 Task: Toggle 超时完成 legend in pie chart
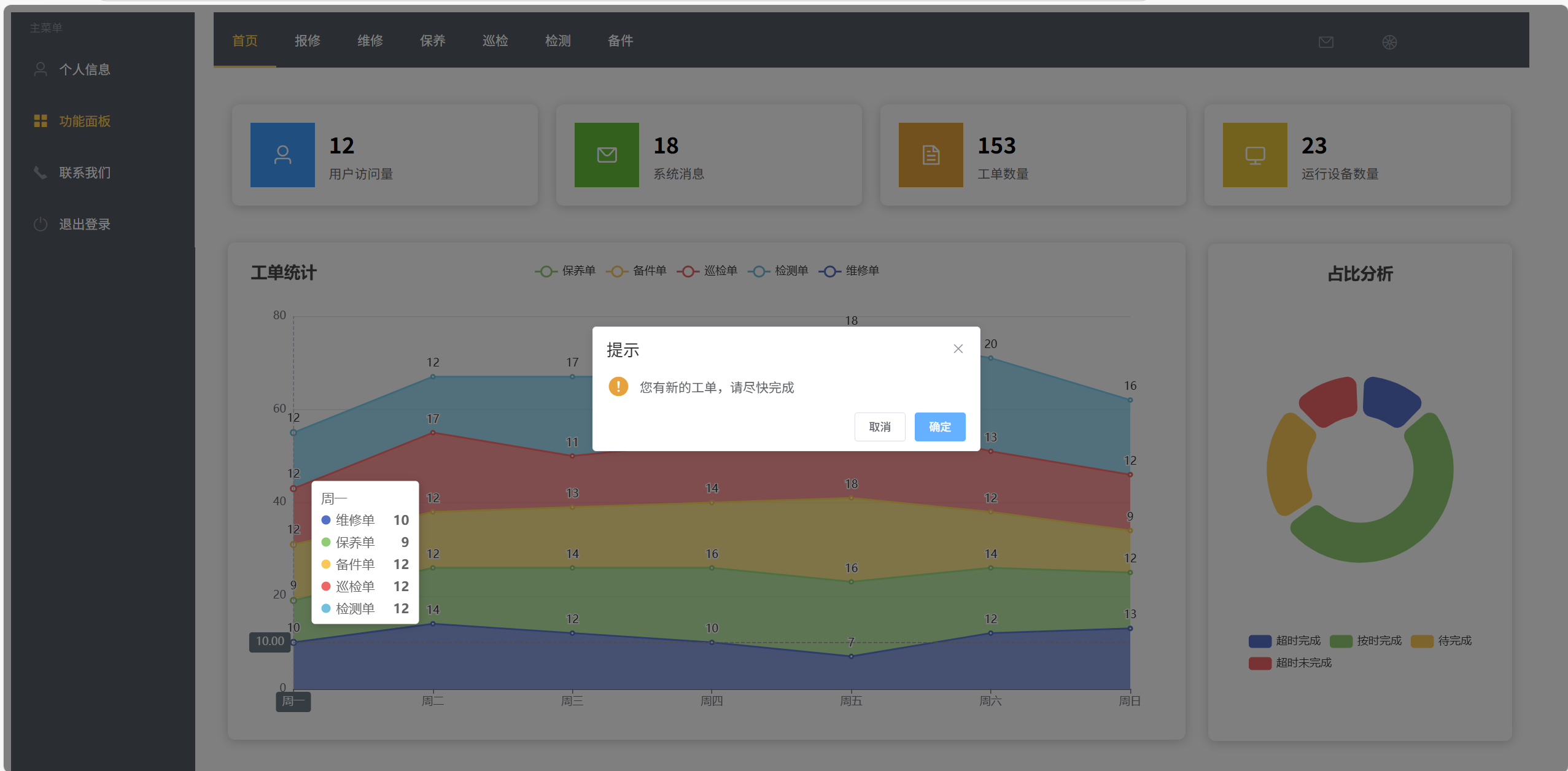point(1284,641)
